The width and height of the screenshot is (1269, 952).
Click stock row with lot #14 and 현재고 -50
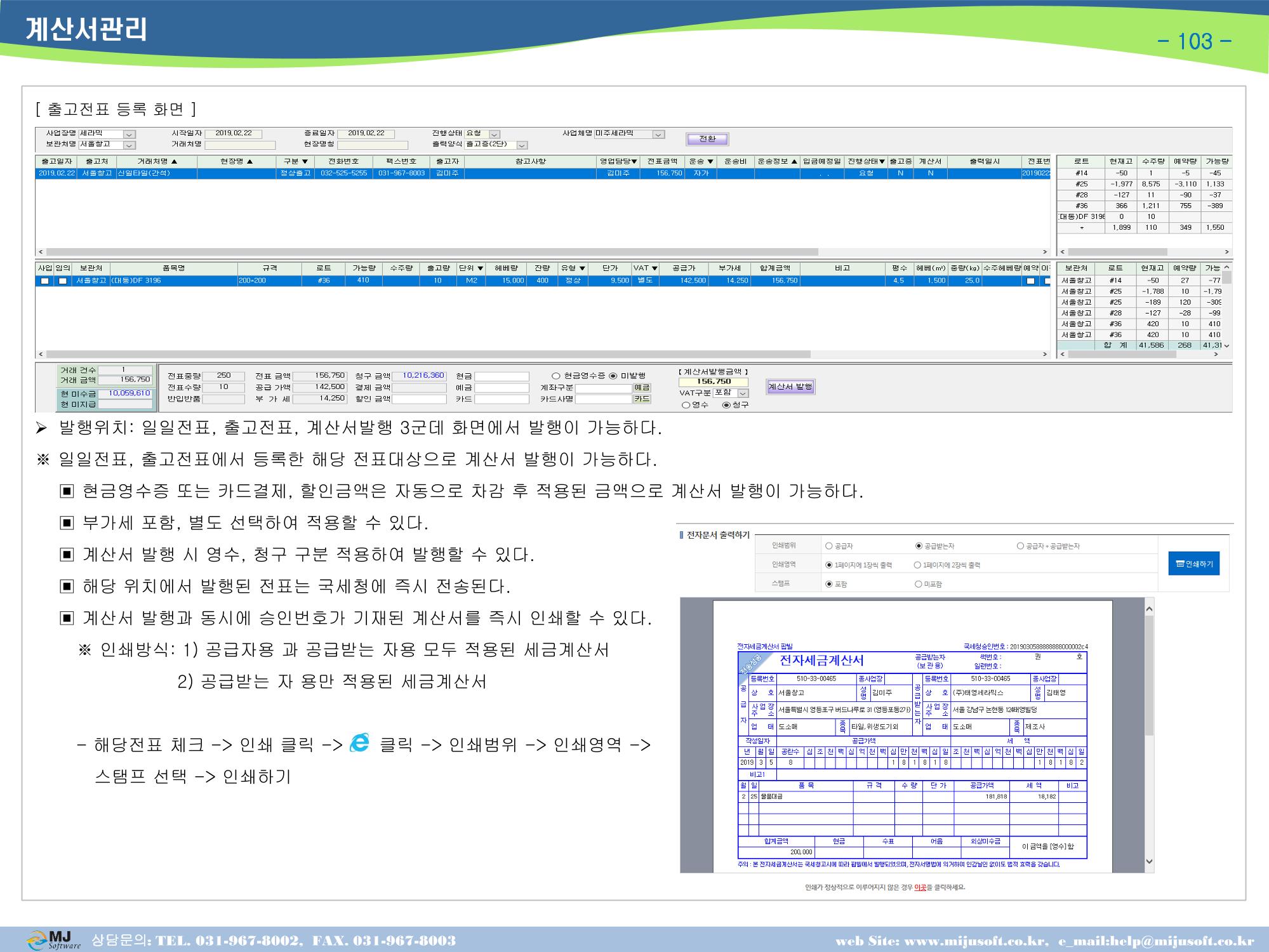[x=1144, y=173]
